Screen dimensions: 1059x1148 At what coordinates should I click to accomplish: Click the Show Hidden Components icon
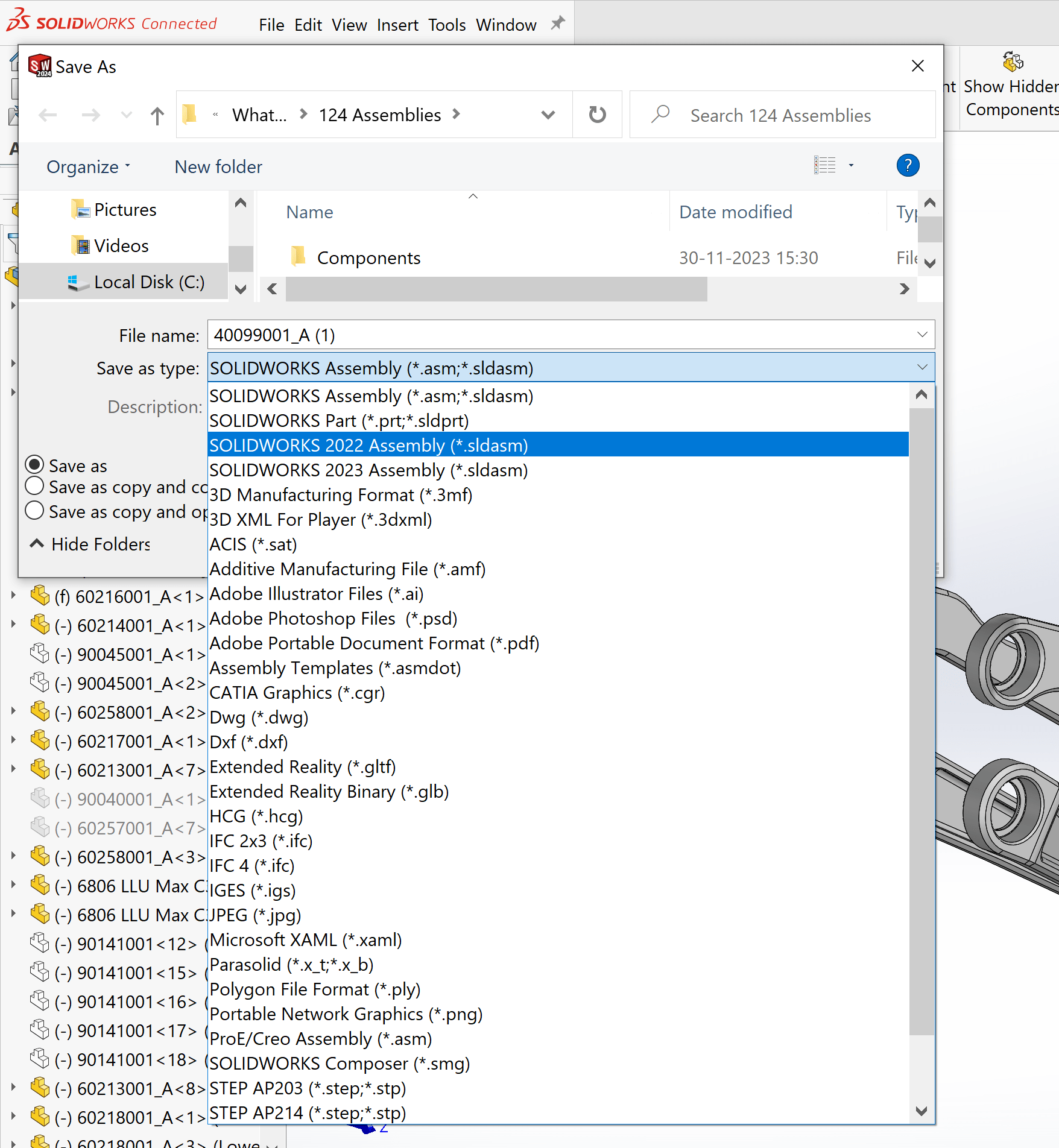click(1013, 61)
